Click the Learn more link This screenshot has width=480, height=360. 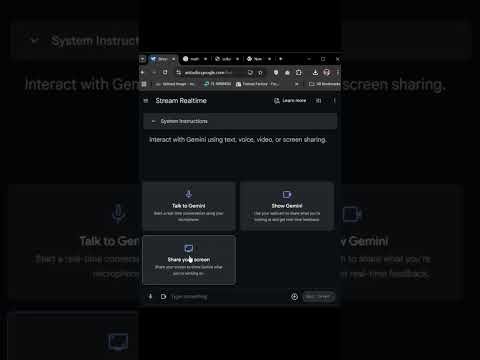290,100
